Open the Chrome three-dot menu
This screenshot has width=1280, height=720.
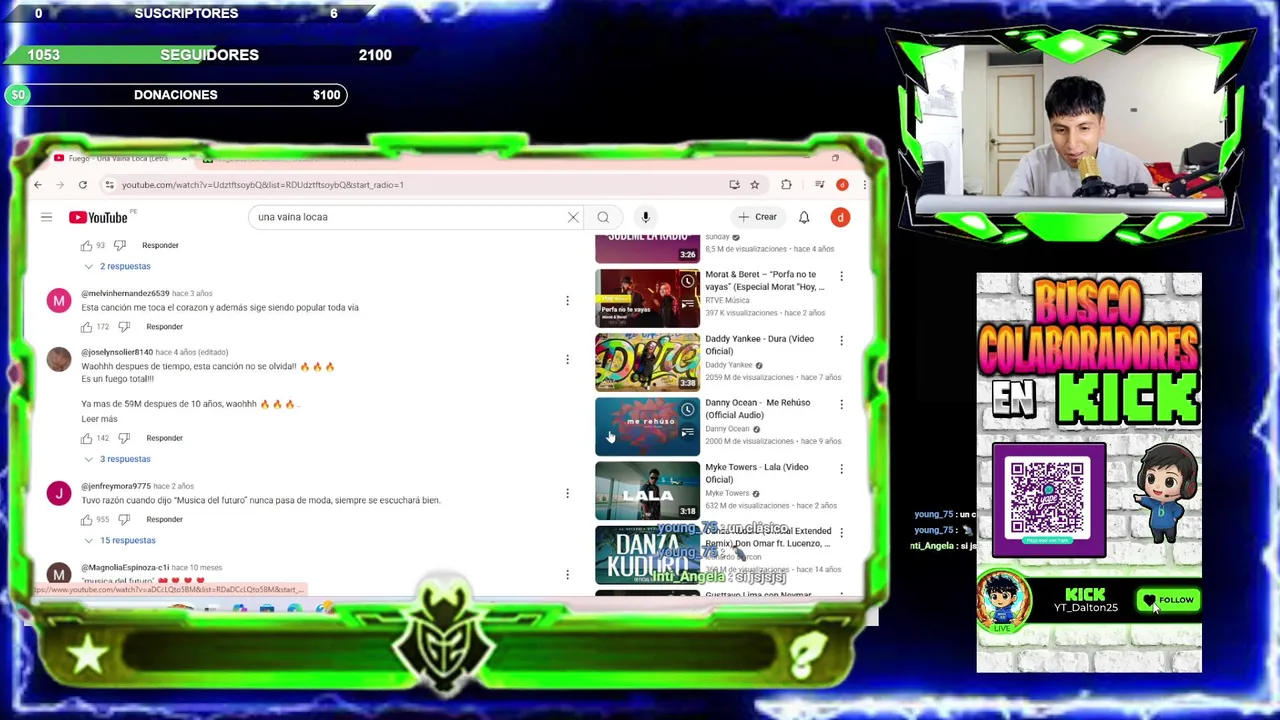click(864, 185)
